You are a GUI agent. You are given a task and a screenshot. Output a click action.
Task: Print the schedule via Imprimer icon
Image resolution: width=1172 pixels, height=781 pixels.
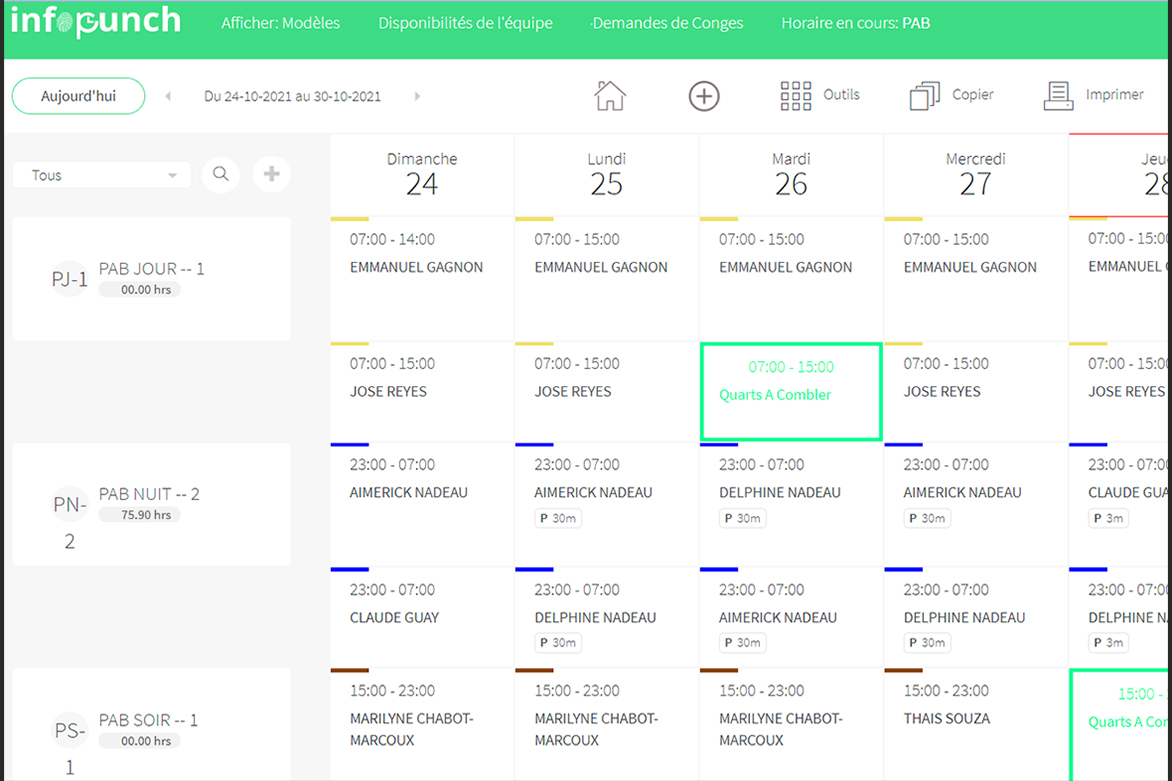tap(1094, 96)
